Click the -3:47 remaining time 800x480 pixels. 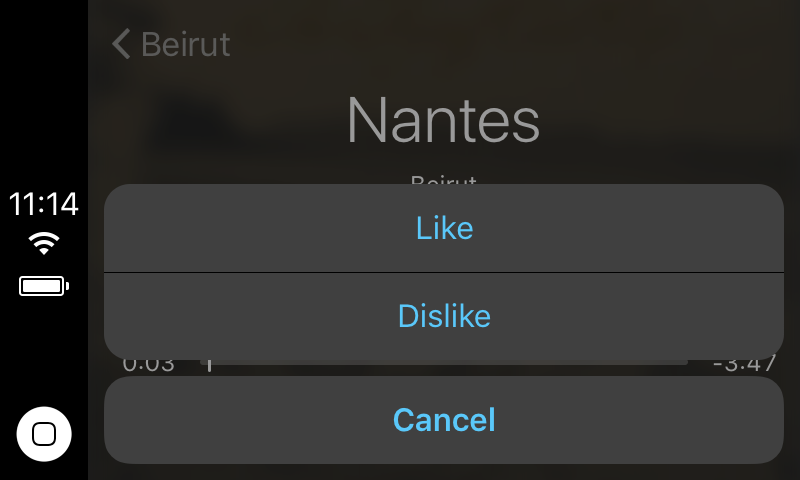pos(744,365)
